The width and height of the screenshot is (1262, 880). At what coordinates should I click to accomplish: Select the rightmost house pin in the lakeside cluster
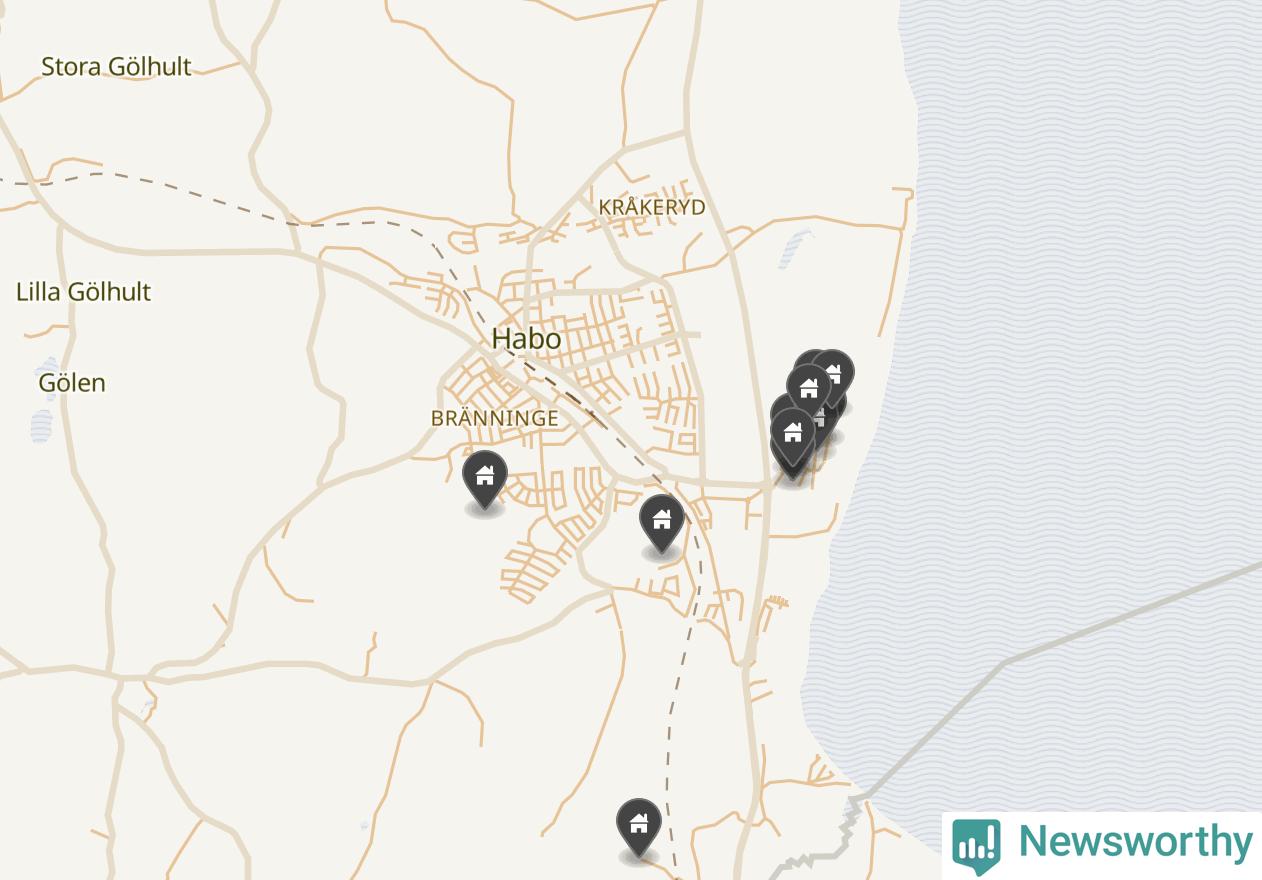(833, 376)
